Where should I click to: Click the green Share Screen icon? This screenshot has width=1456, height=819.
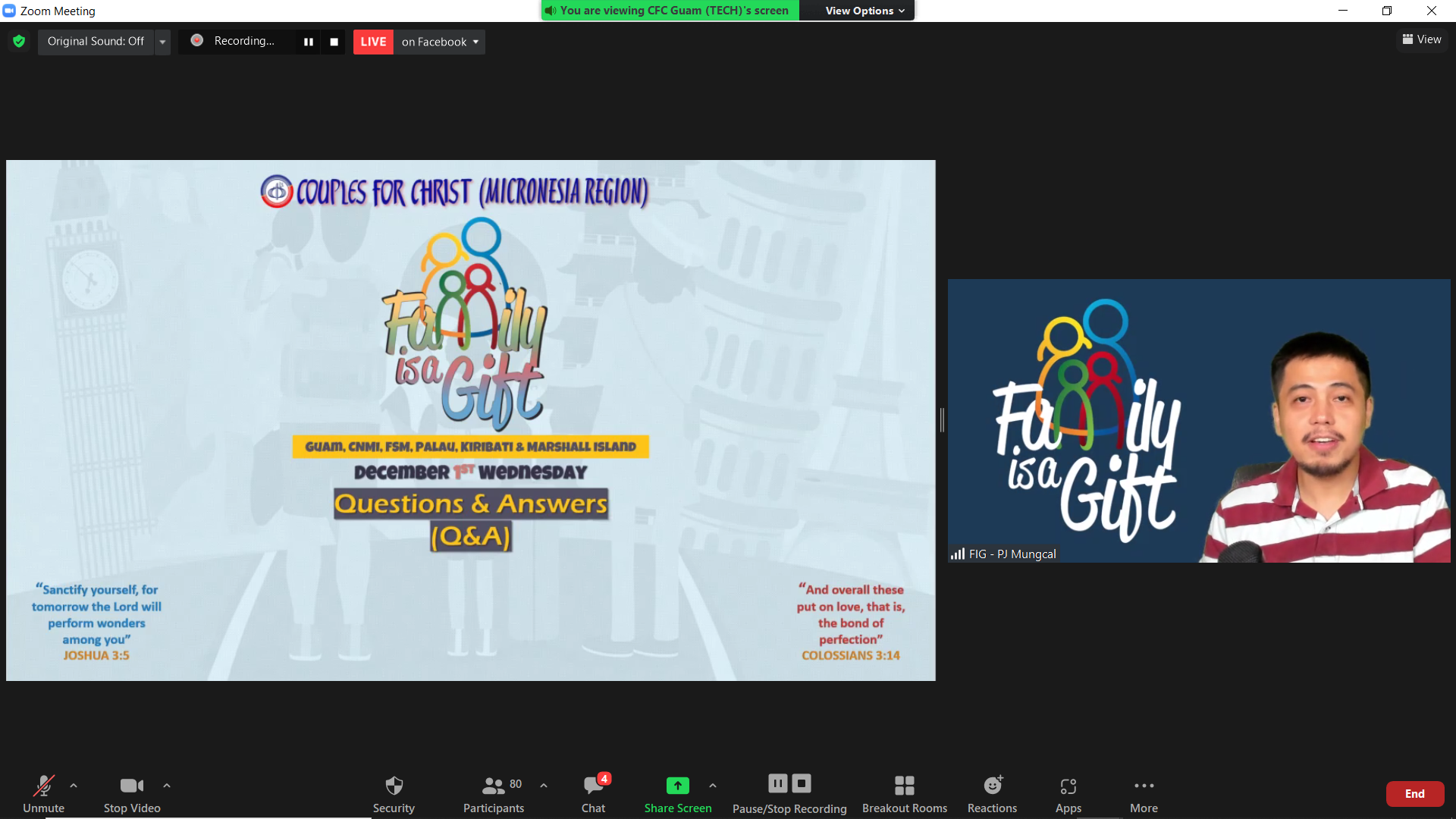click(678, 786)
